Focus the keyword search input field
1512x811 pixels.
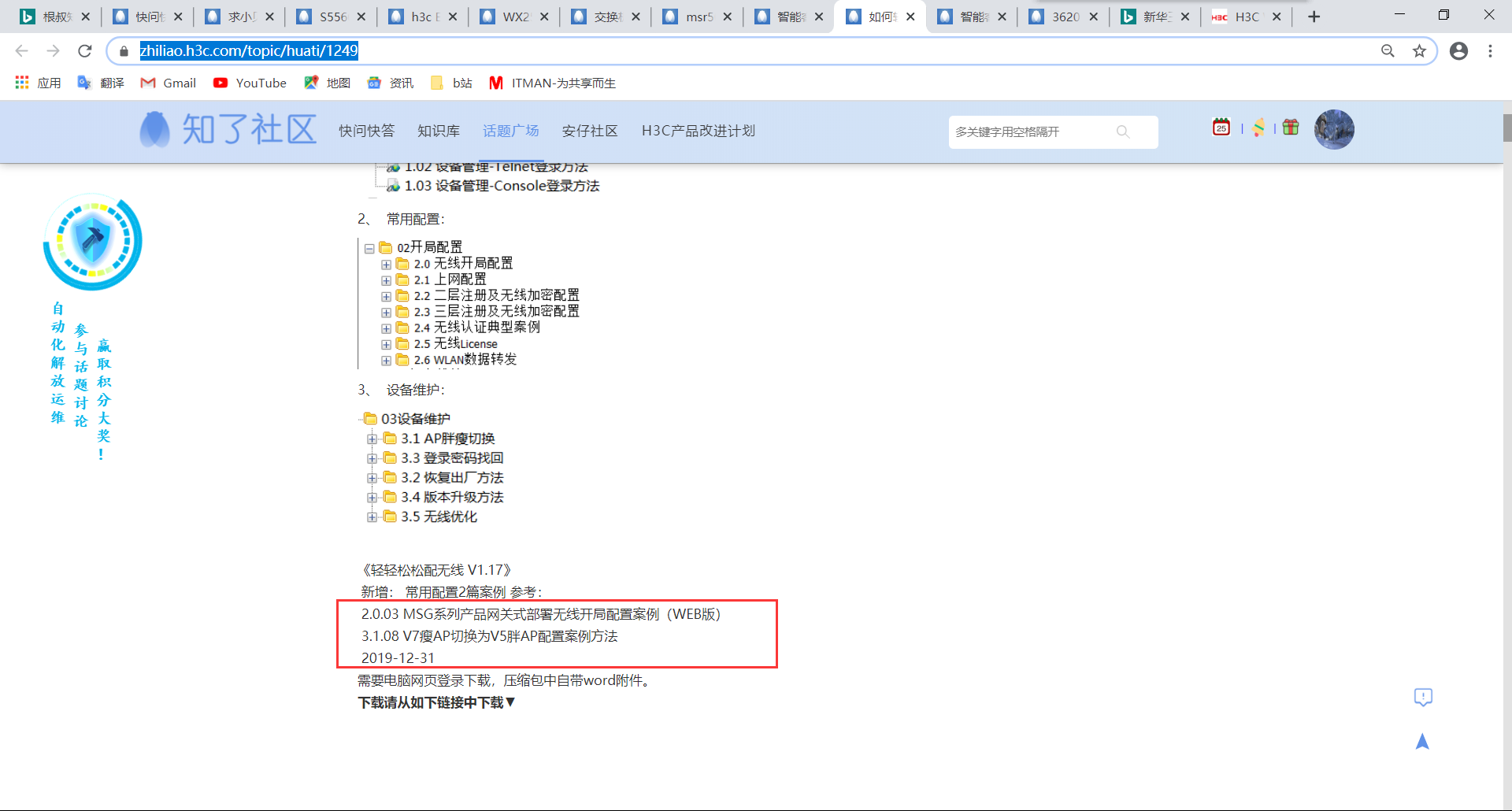[1032, 131]
